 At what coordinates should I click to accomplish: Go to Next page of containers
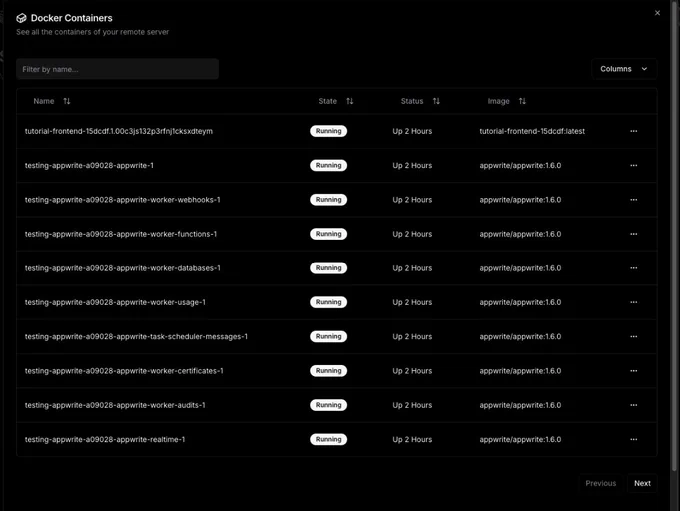point(642,483)
